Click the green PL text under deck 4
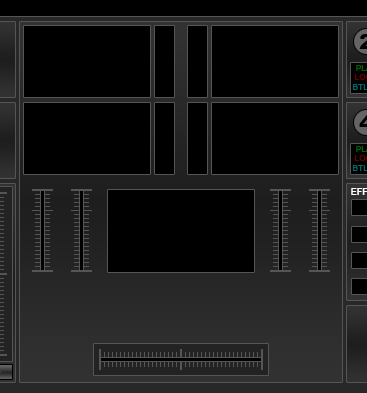 coord(361,149)
